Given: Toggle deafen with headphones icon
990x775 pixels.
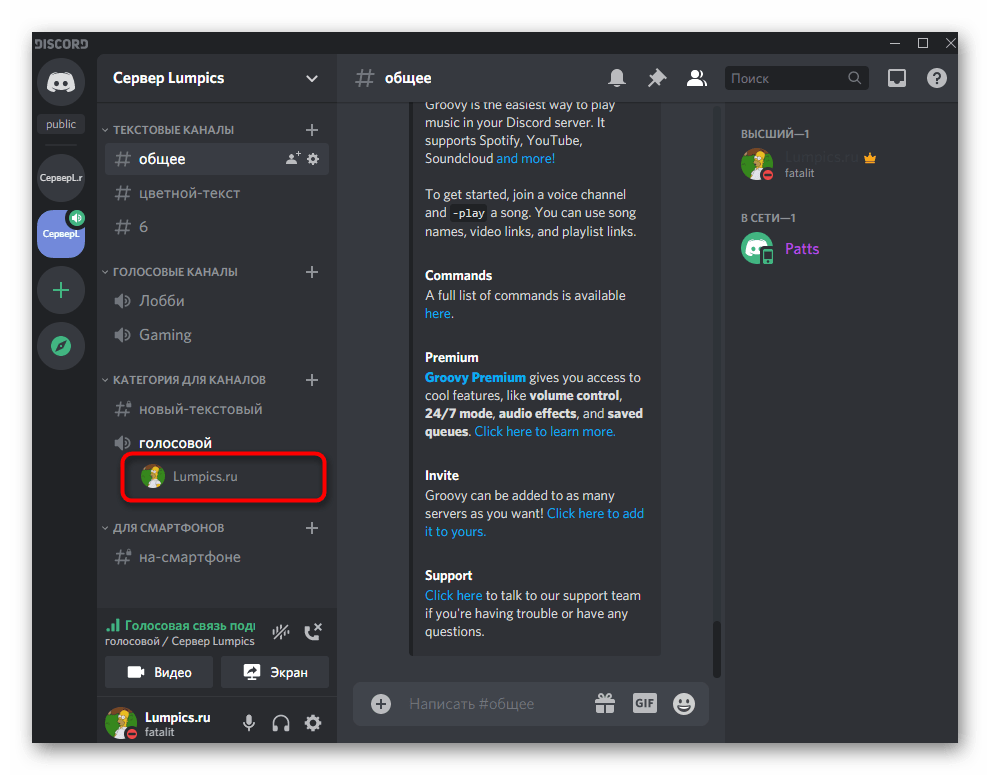Looking at the screenshot, I should [281, 723].
